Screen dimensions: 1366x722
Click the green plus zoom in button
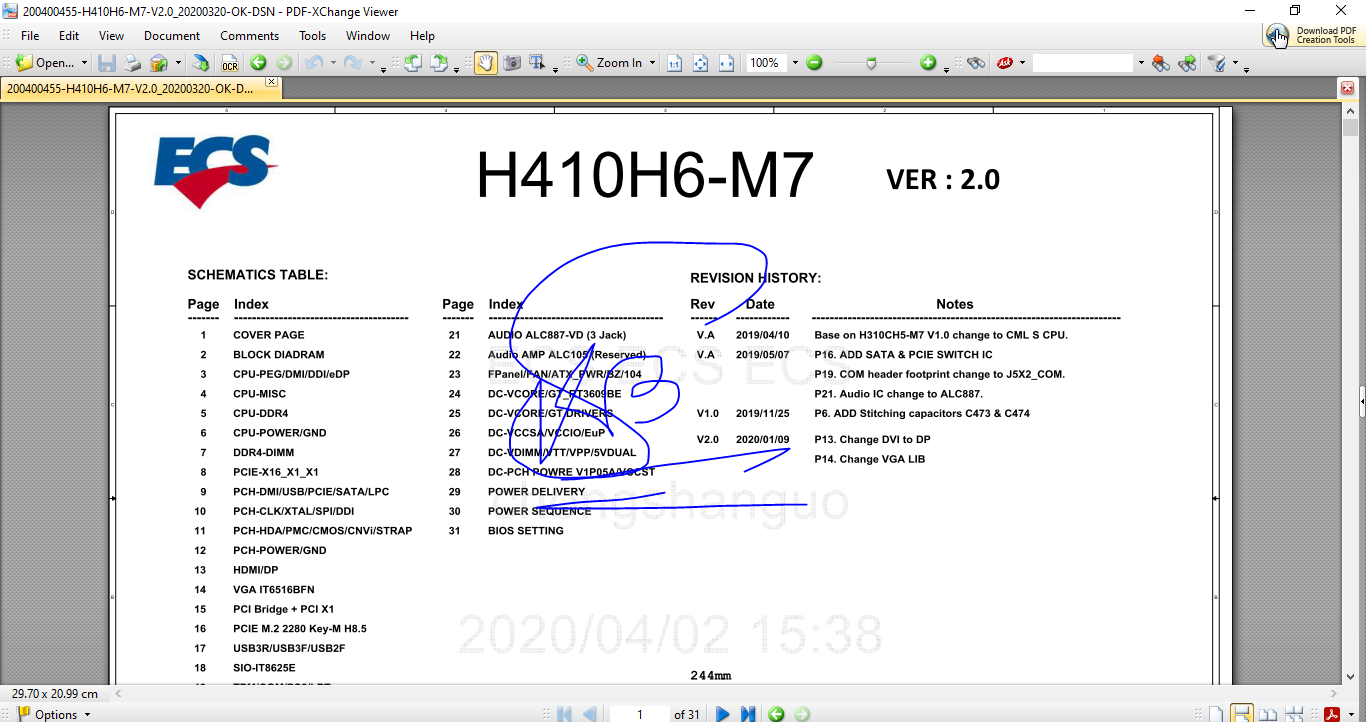(x=928, y=62)
